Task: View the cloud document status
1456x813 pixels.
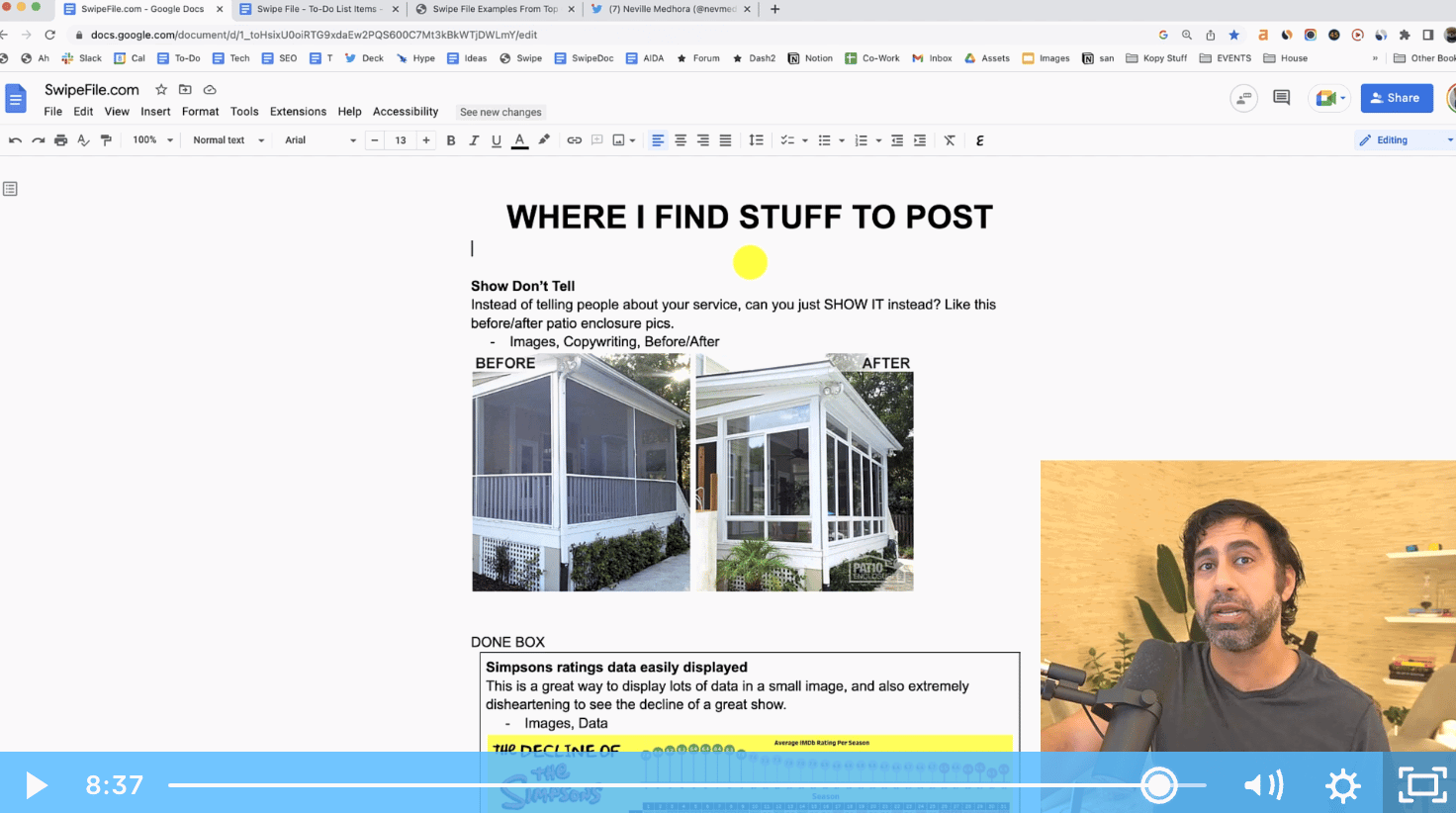Action: coord(210,90)
